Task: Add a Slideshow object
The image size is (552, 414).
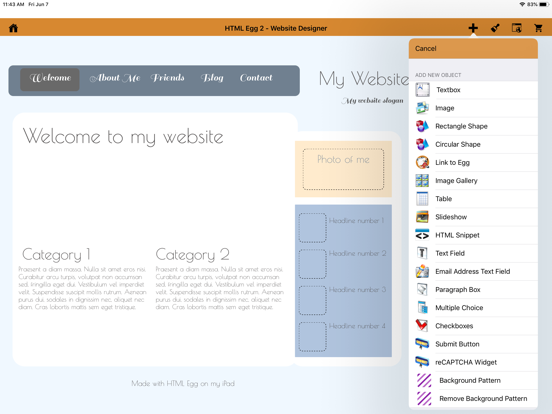Action: [x=473, y=217]
